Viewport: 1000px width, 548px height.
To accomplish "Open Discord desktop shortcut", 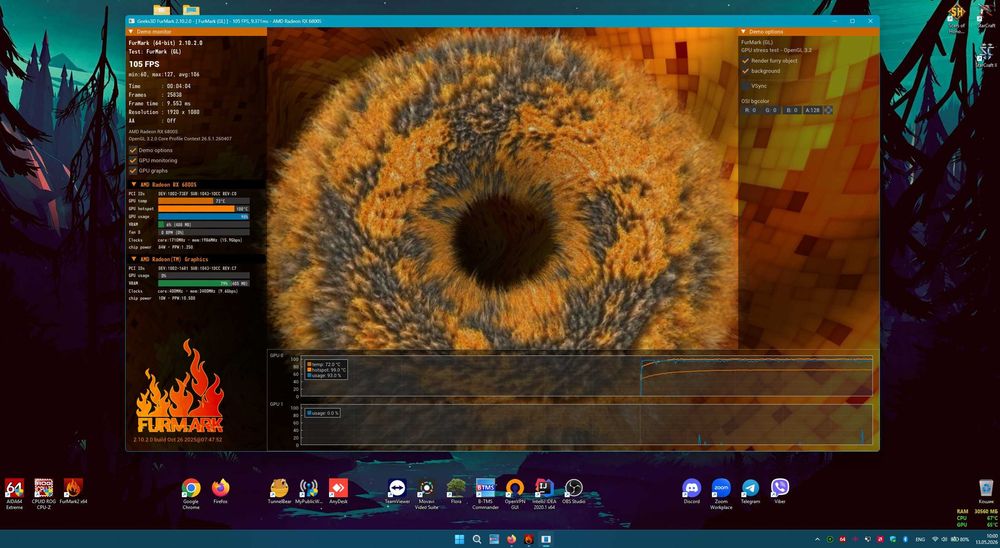I will click(x=691, y=492).
